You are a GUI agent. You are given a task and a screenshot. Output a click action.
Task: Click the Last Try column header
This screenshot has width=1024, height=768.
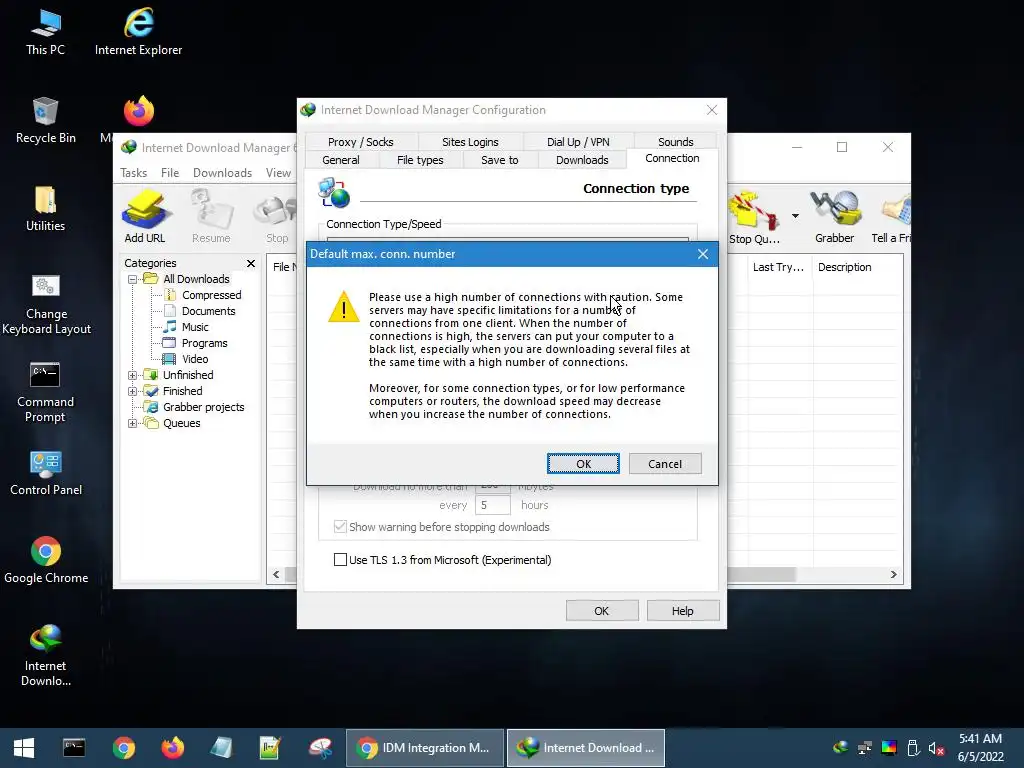779,267
